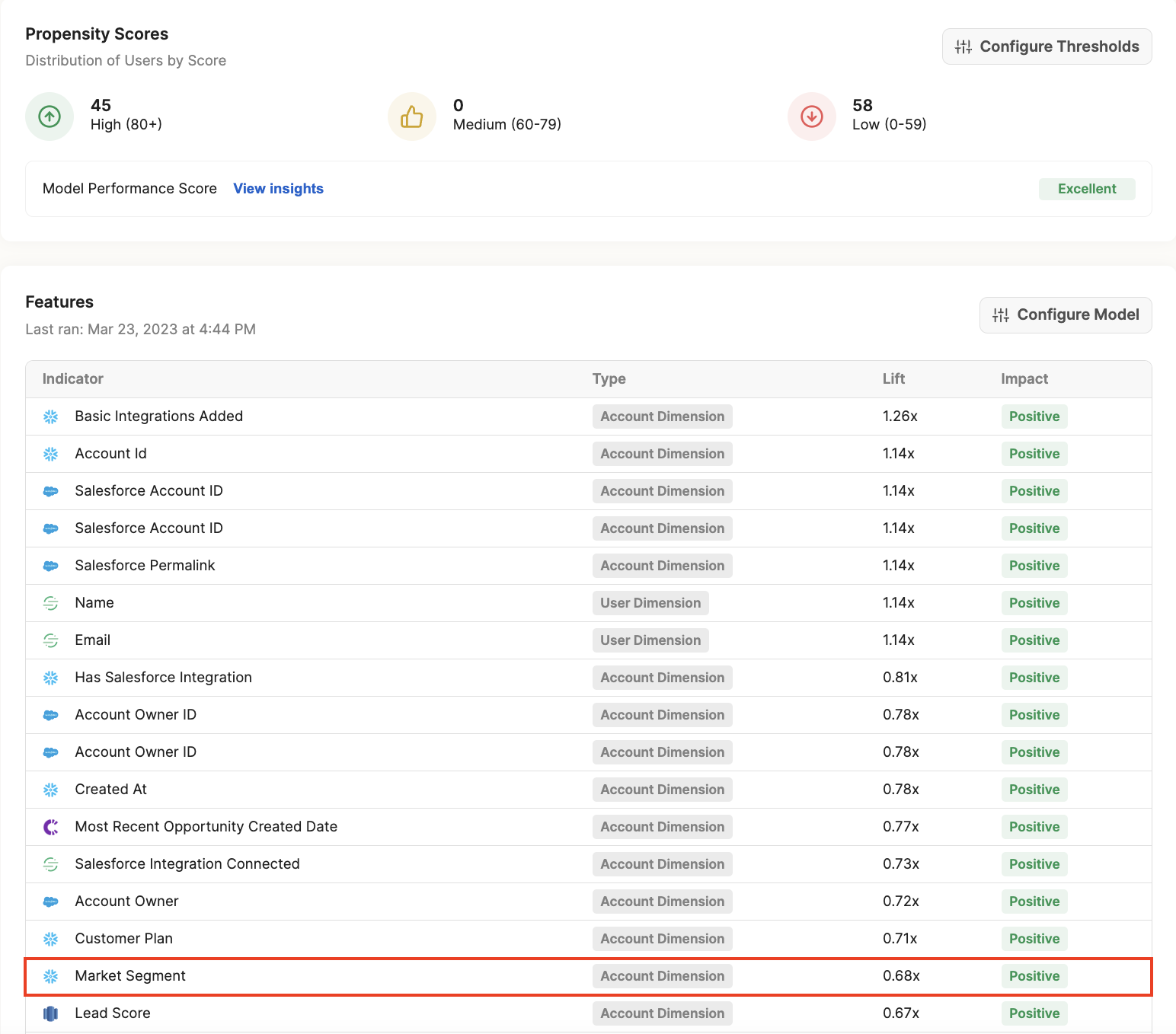Click the Excellent performance badge
The height and width of the screenshot is (1034, 1176).
coord(1086,189)
